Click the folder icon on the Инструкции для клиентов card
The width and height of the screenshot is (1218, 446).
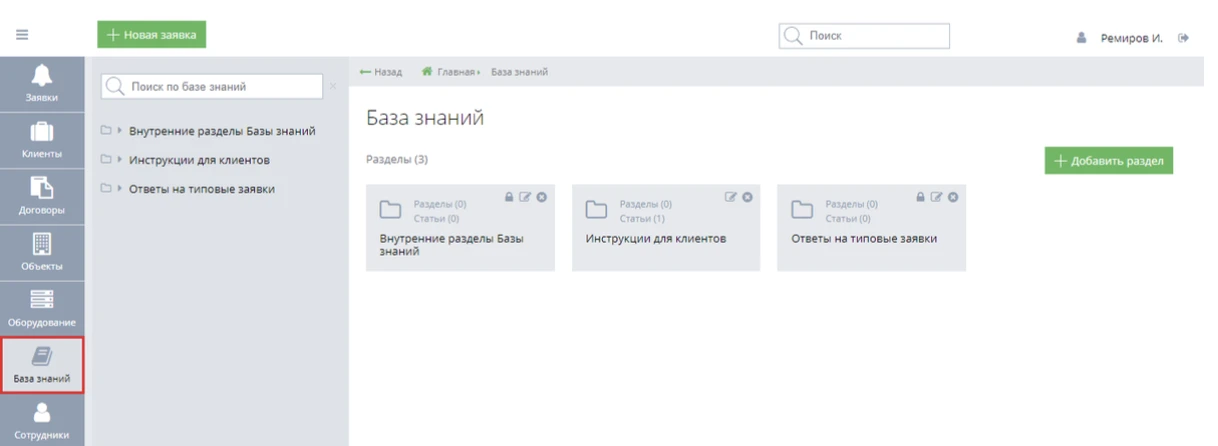click(597, 210)
